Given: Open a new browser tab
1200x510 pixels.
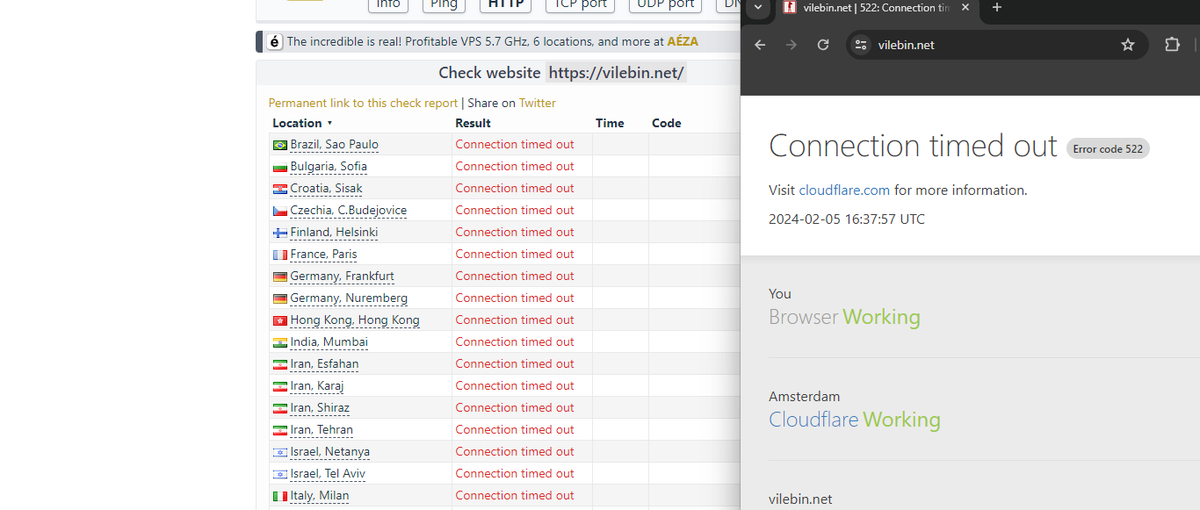Looking at the screenshot, I should (x=997, y=8).
